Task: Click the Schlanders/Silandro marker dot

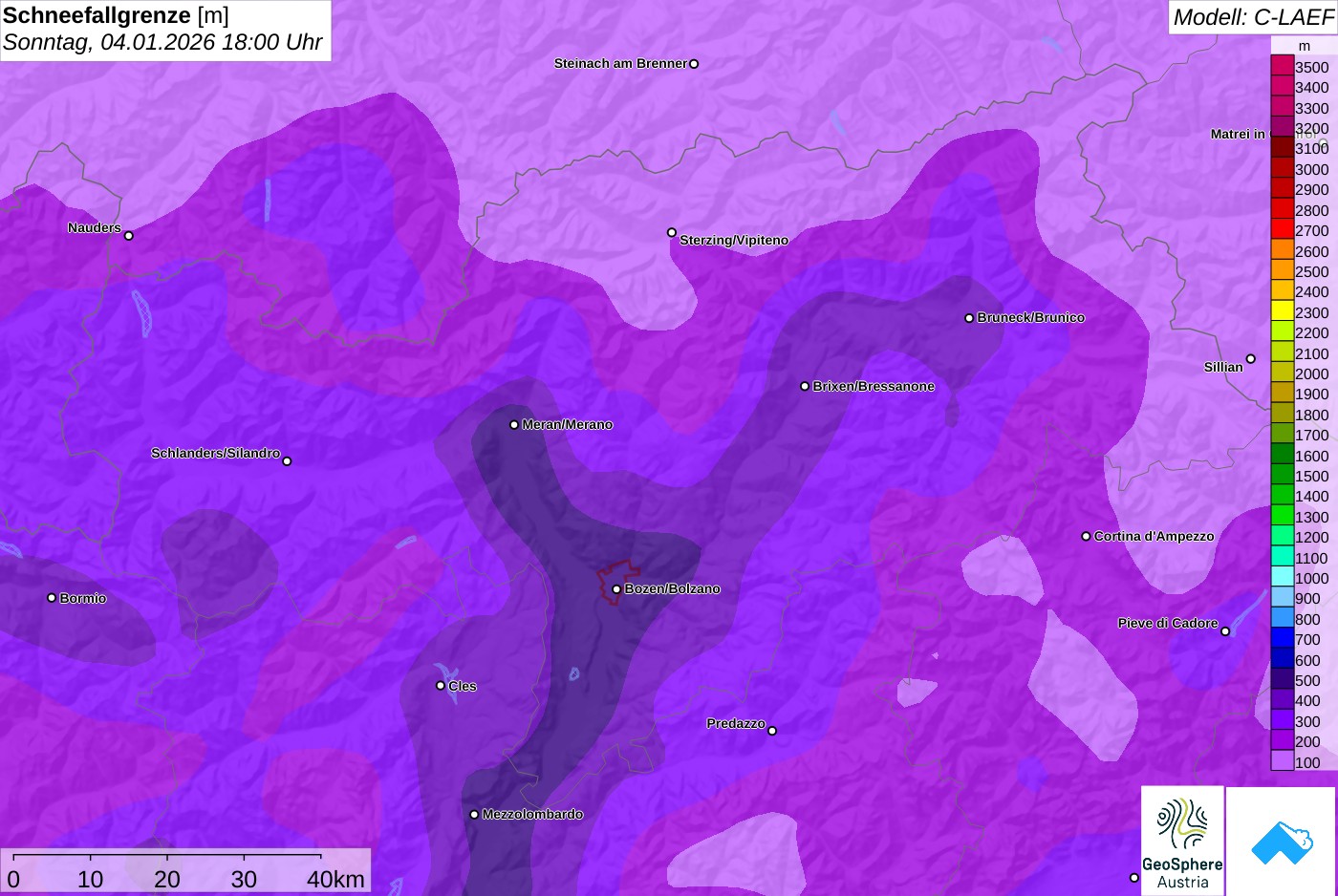Action: point(287,461)
